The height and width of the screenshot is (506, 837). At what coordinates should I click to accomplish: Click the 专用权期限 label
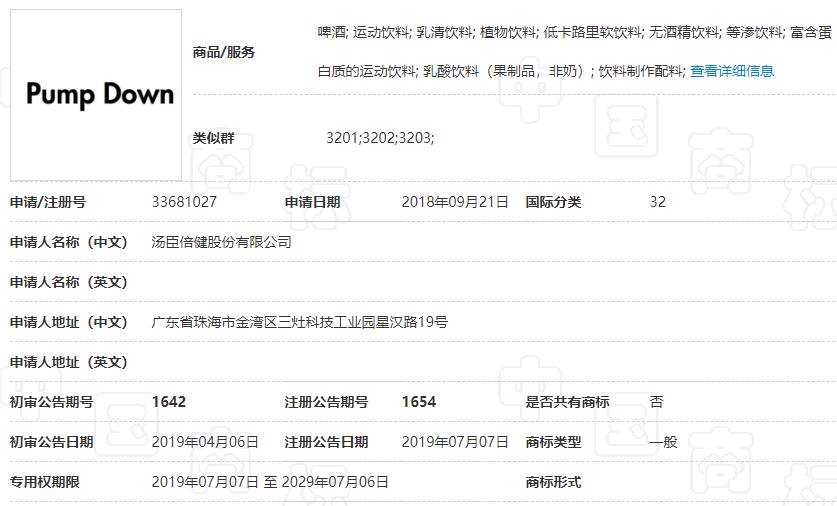point(45,483)
